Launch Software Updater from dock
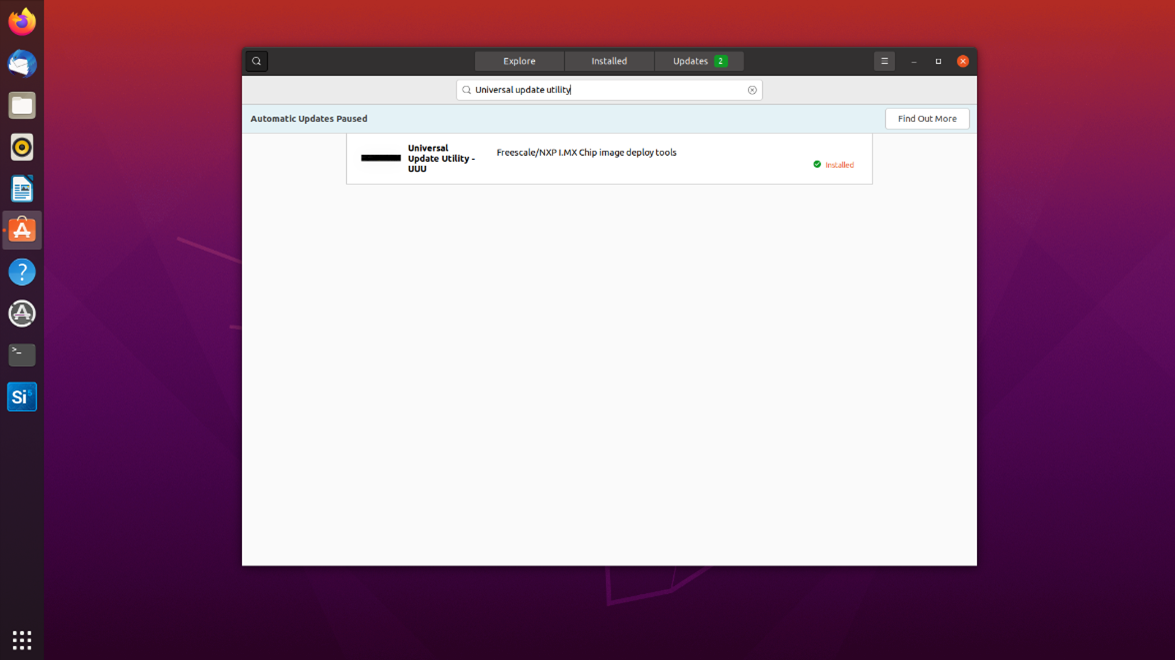This screenshot has height=660, width=1175. 22,314
